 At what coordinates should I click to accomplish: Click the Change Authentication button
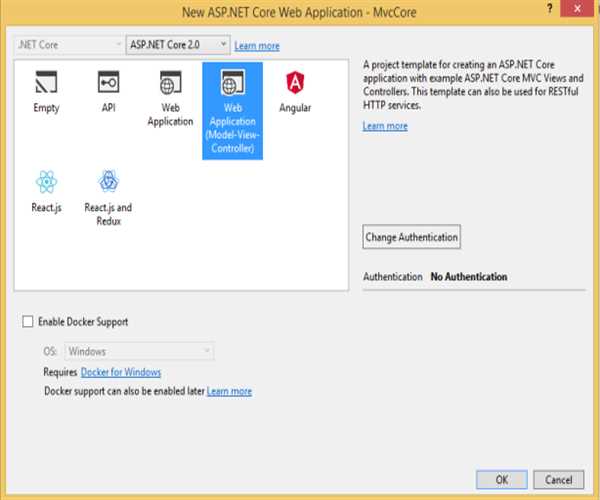click(411, 237)
